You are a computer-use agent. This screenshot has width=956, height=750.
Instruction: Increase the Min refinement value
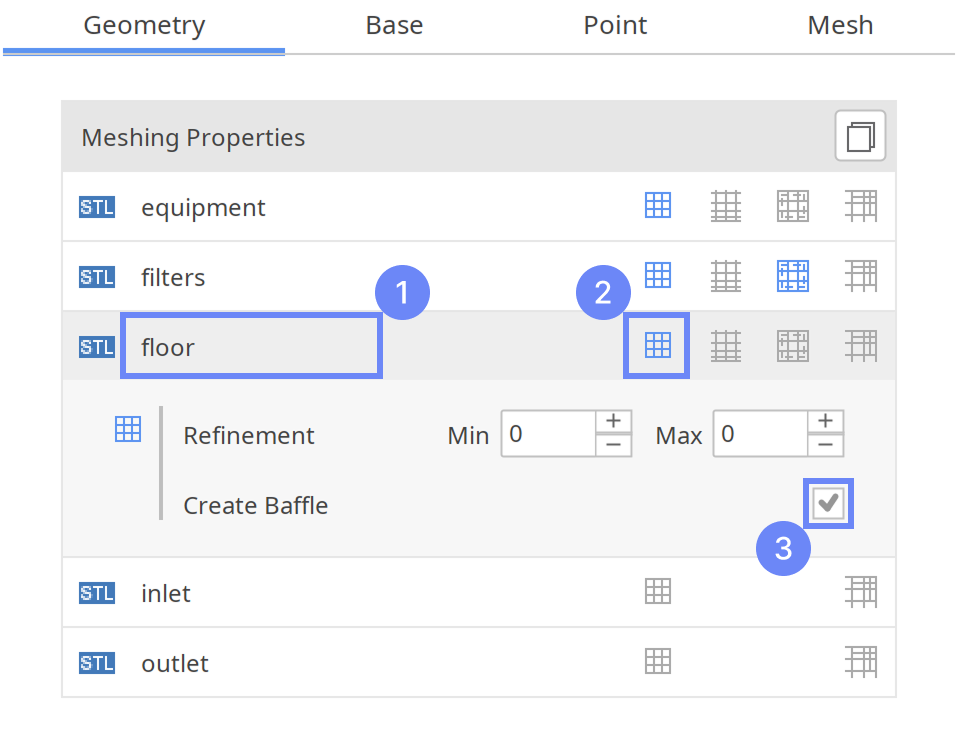[613, 421]
